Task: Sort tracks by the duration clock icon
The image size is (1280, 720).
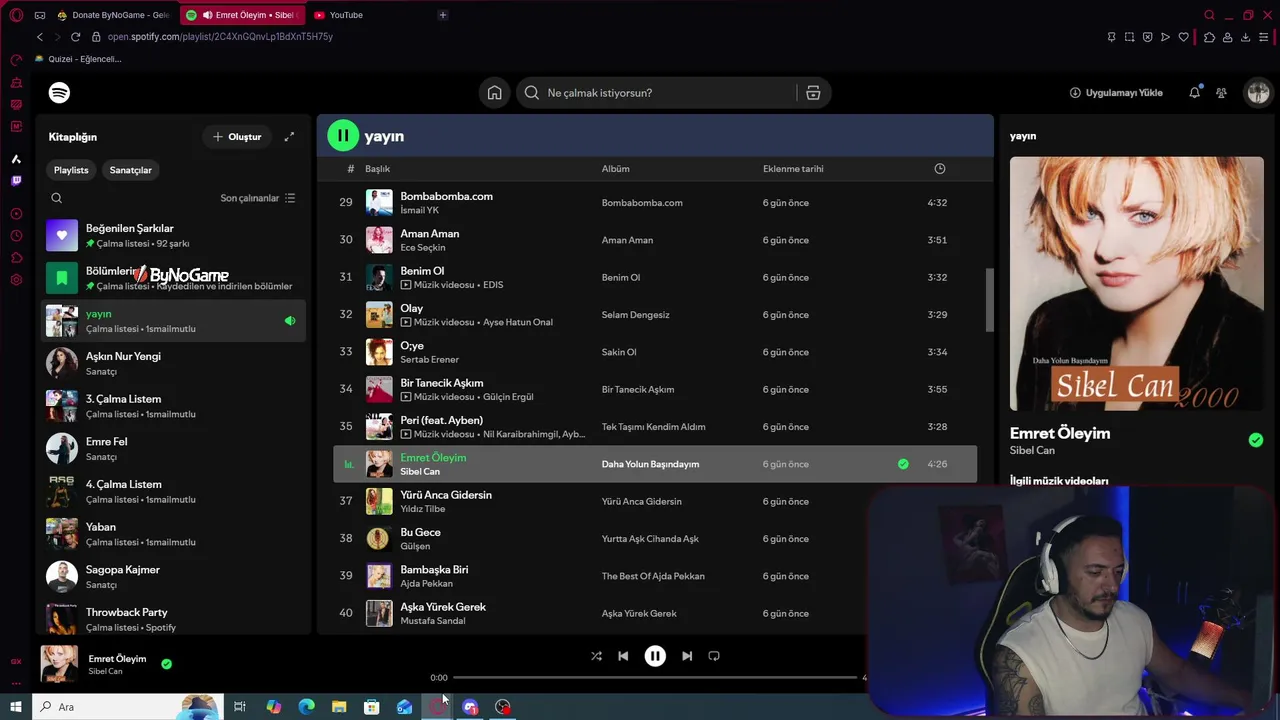Action: [939, 169]
